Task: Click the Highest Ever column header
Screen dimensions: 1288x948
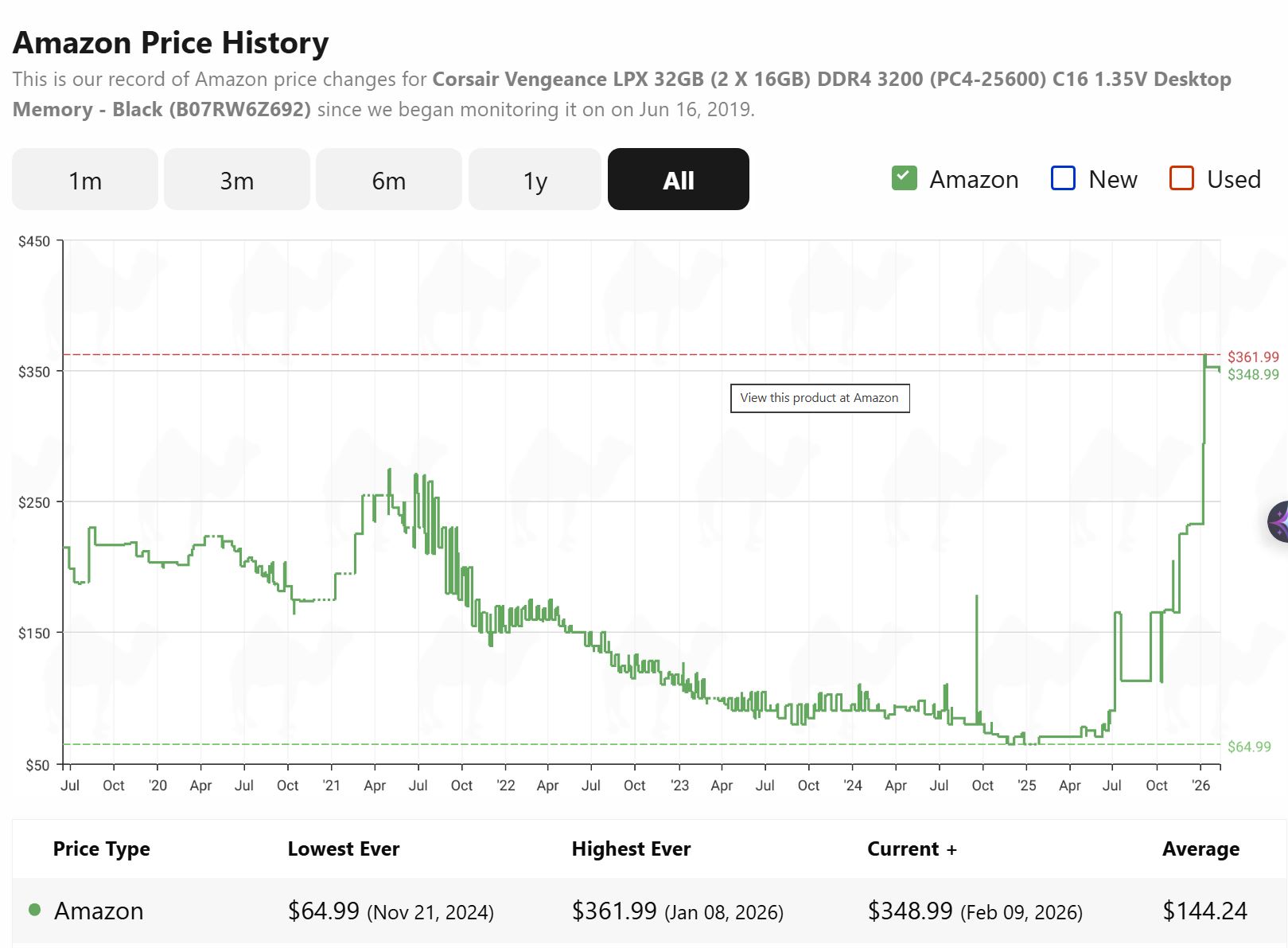Action: tap(631, 849)
